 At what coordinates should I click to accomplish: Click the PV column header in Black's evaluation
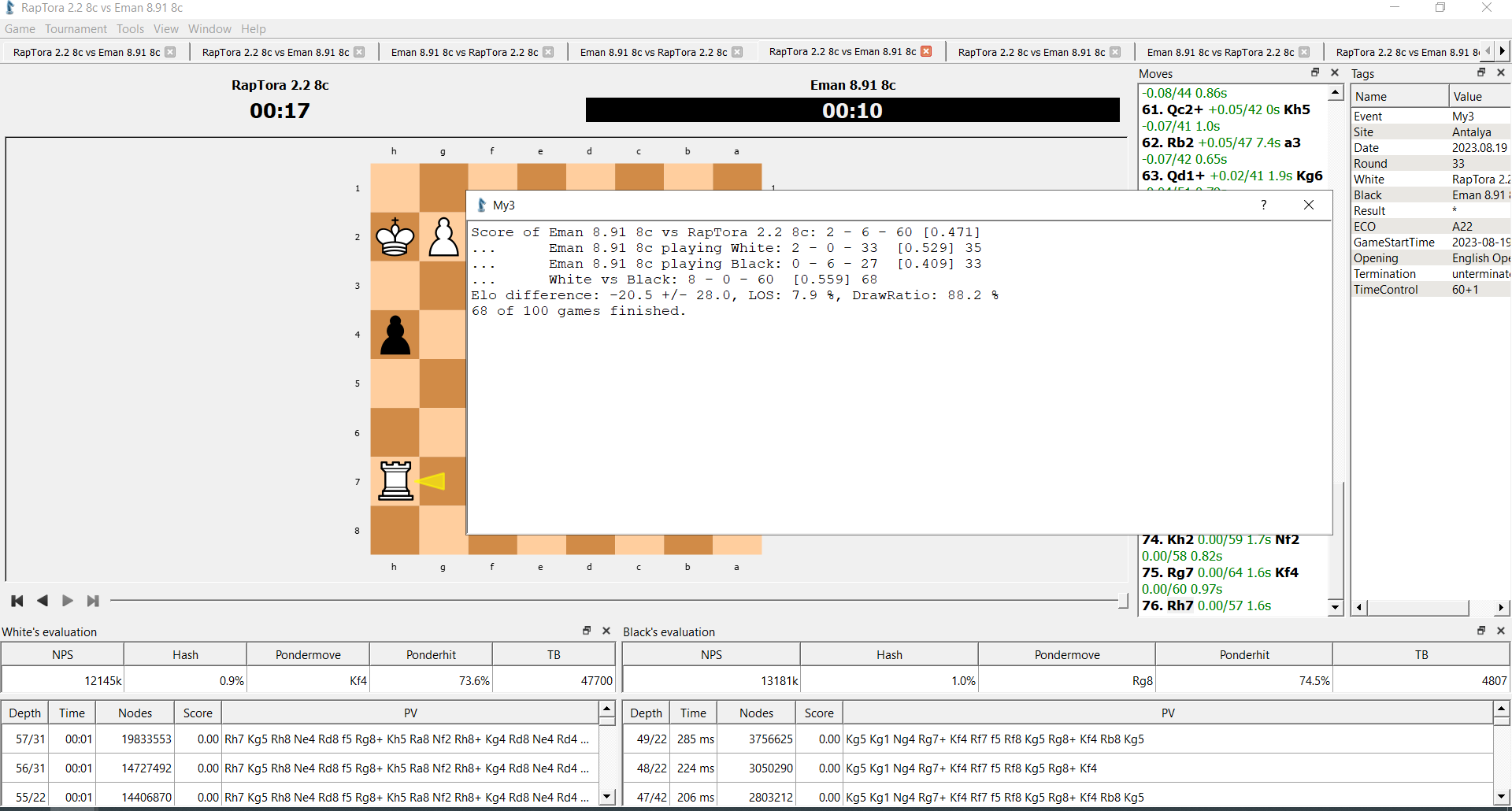[x=1168, y=713]
